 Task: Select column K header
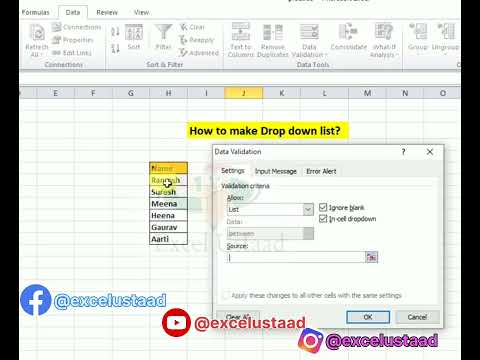click(x=282, y=93)
